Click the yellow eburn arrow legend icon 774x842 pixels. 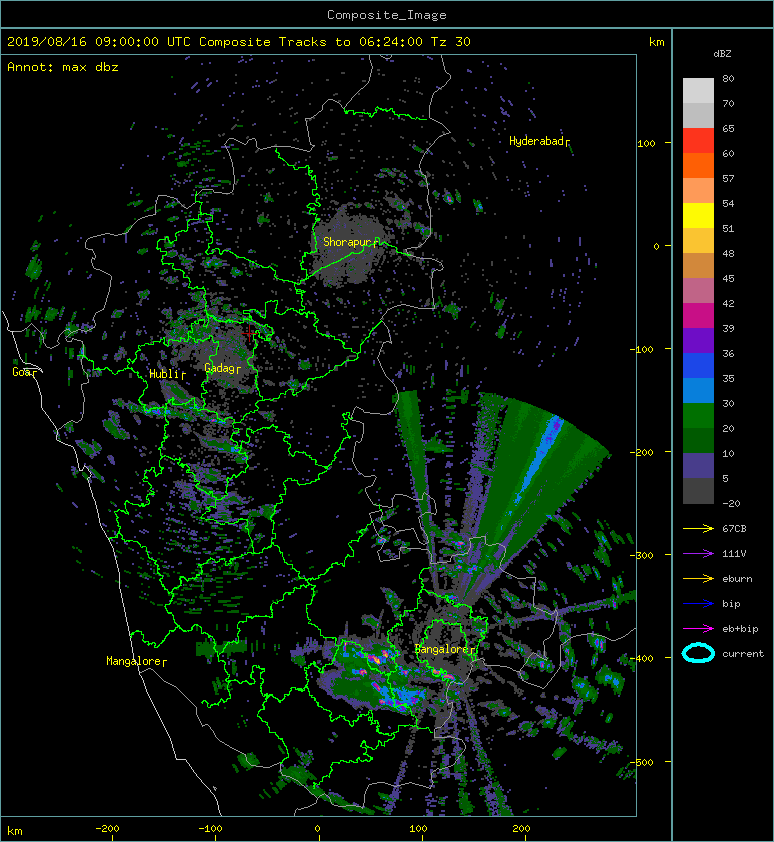click(698, 578)
